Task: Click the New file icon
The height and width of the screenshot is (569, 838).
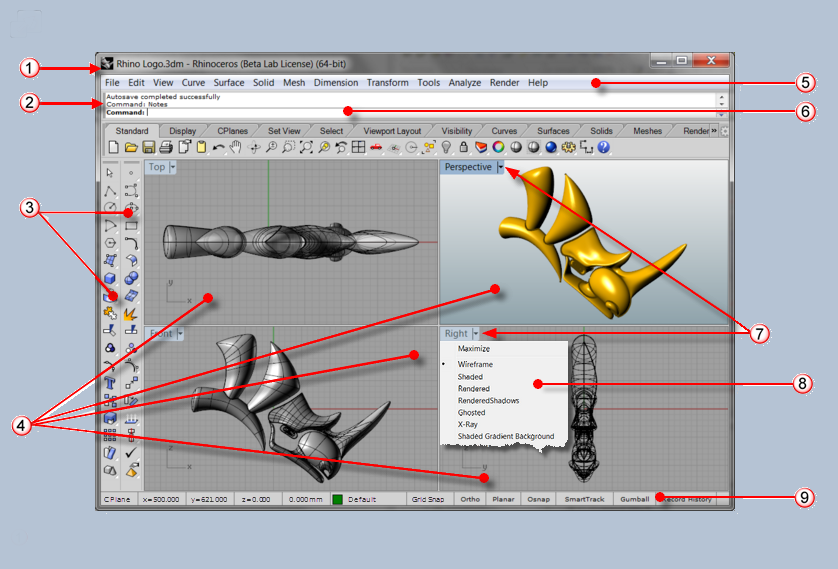Action: (113, 147)
